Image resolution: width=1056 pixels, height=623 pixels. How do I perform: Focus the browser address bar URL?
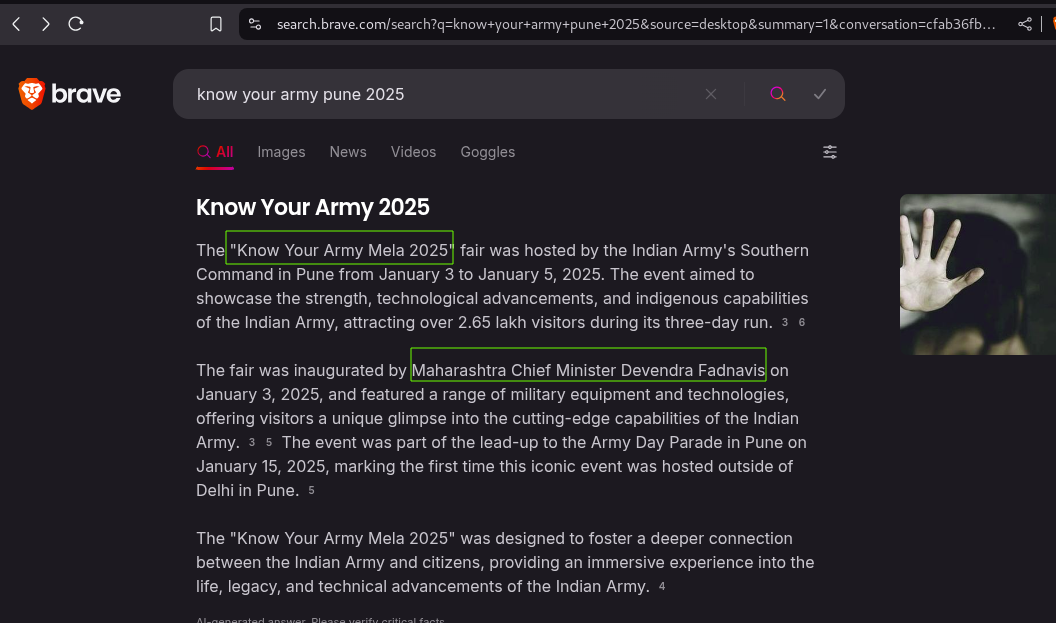pyautogui.click(x=635, y=24)
